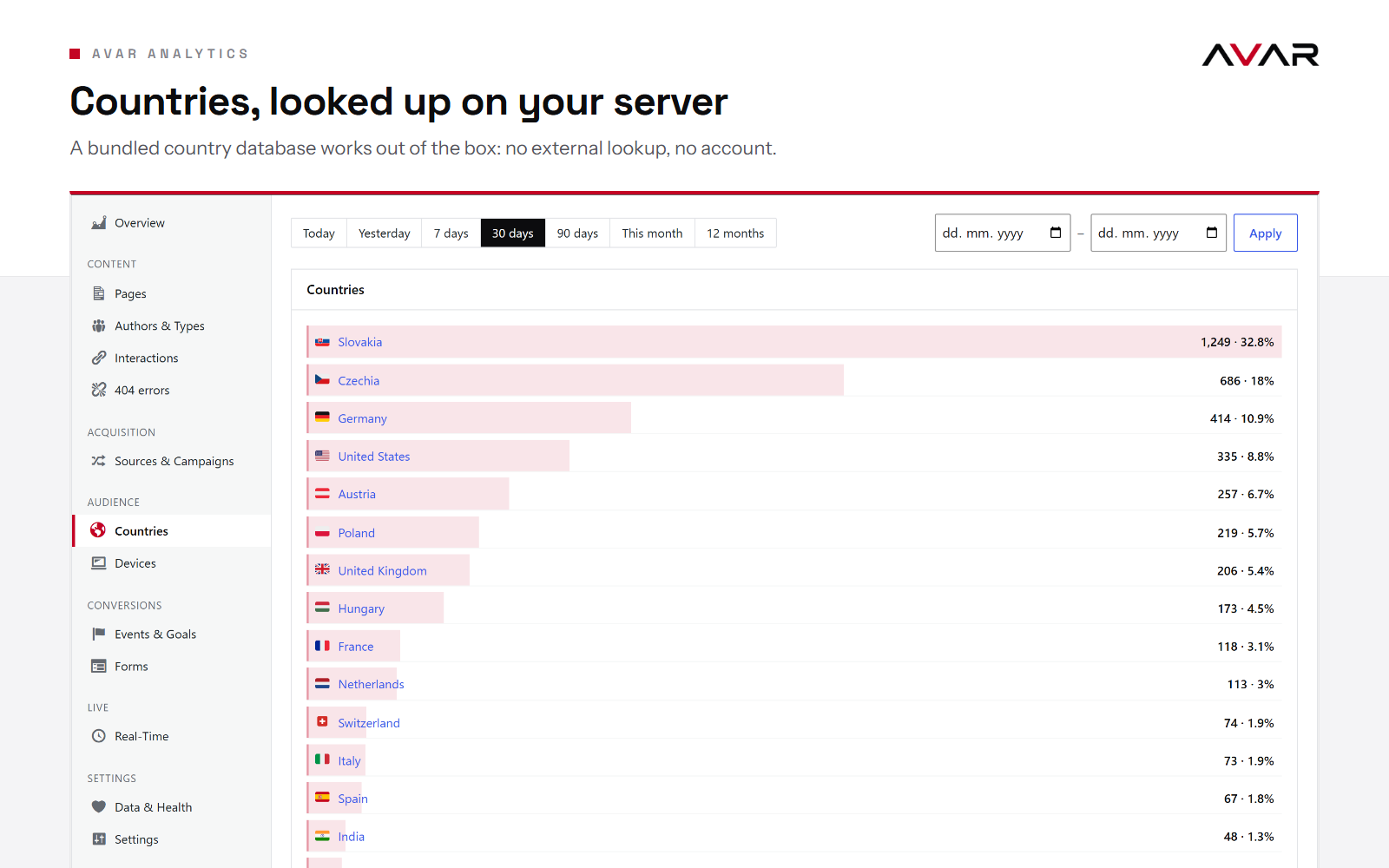Open the Netherlands country link
The image size is (1389, 868).
pyautogui.click(x=371, y=684)
